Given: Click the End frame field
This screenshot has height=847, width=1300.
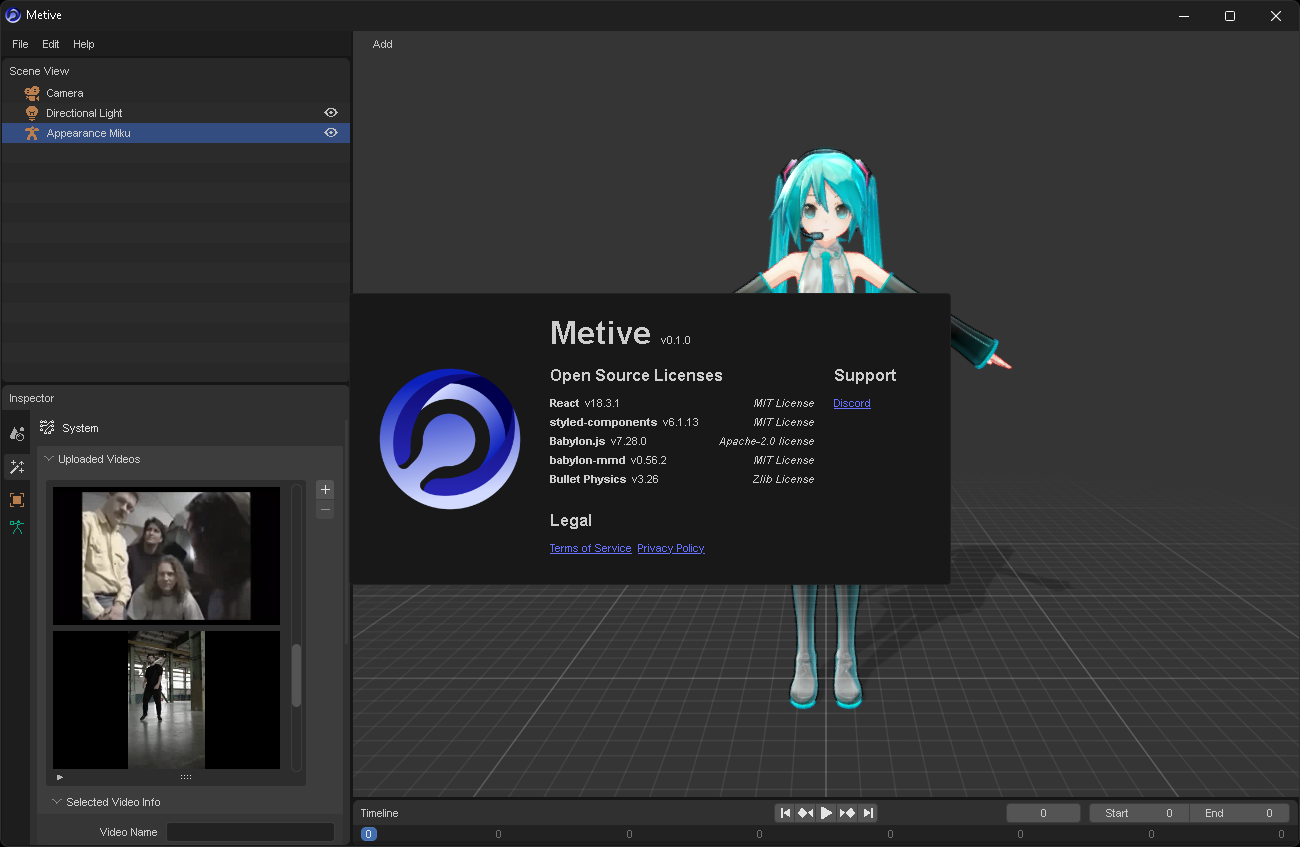Looking at the screenshot, I should coord(1239,813).
